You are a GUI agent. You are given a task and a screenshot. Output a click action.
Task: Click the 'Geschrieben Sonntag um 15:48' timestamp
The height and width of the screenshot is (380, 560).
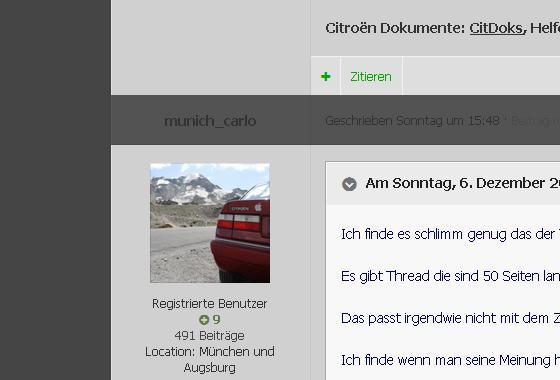point(412,121)
